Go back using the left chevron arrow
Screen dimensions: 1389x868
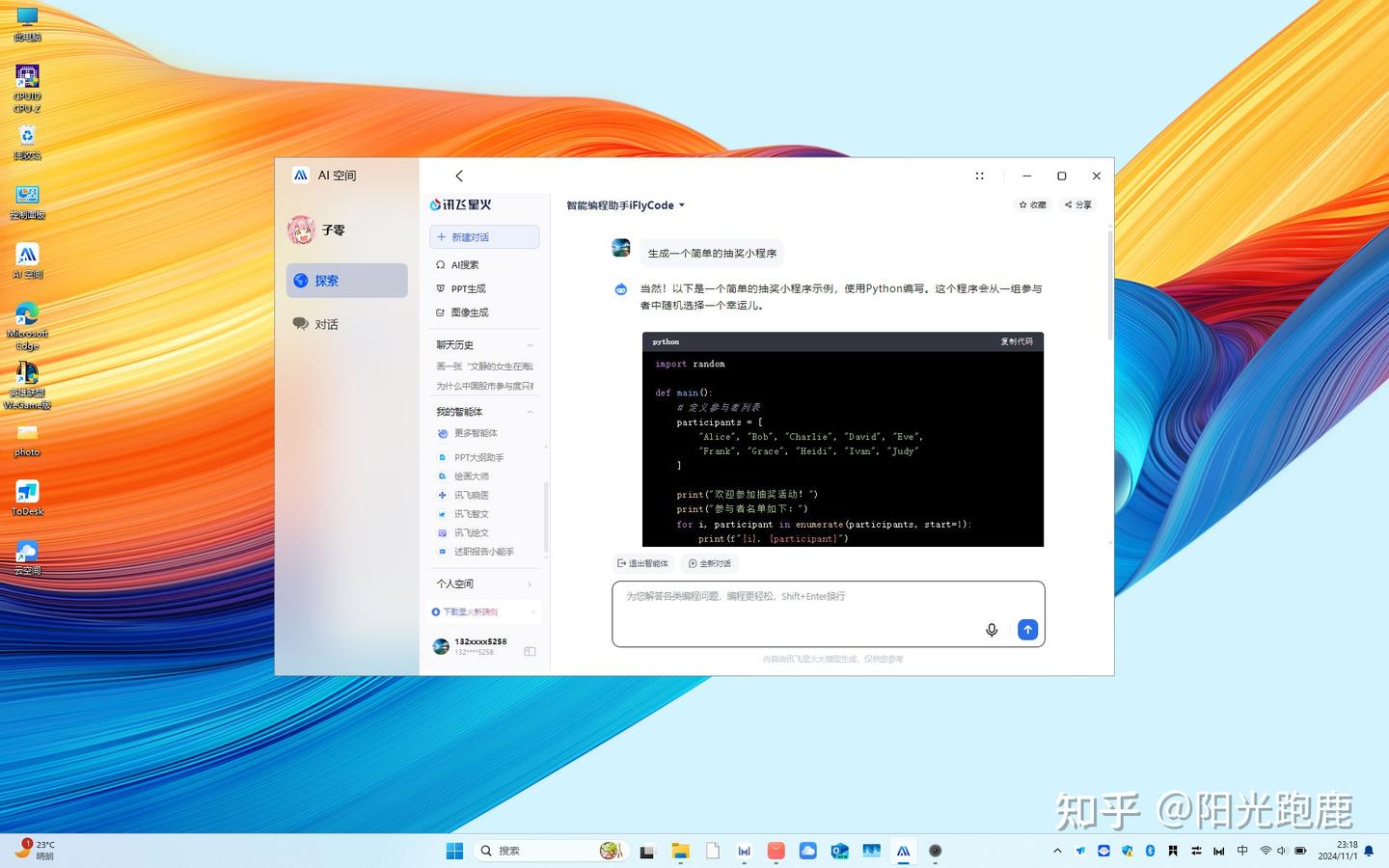pyautogui.click(x=459, y=176)
